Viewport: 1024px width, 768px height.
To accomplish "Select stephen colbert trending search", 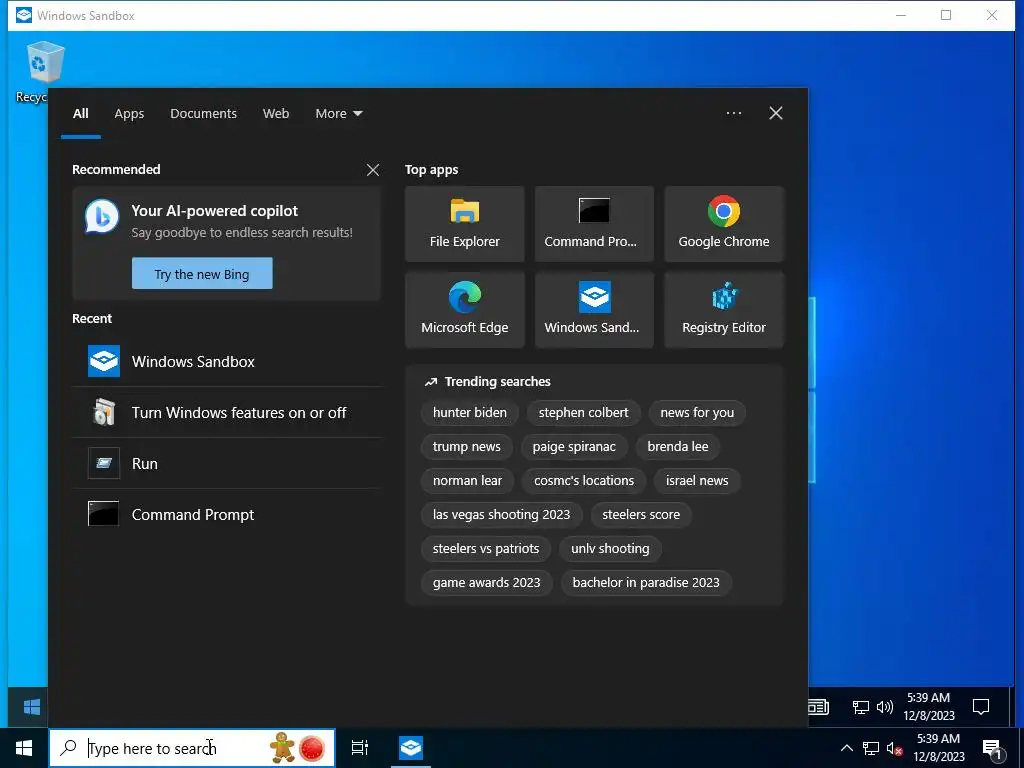I will [x=583, y=413].
